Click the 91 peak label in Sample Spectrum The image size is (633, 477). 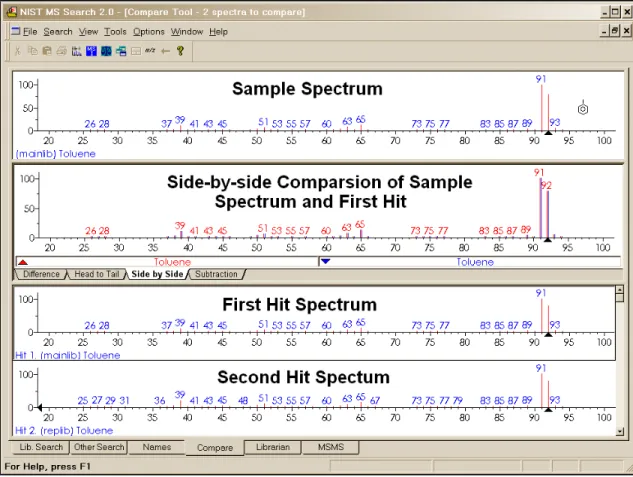(x=541, y=79)
